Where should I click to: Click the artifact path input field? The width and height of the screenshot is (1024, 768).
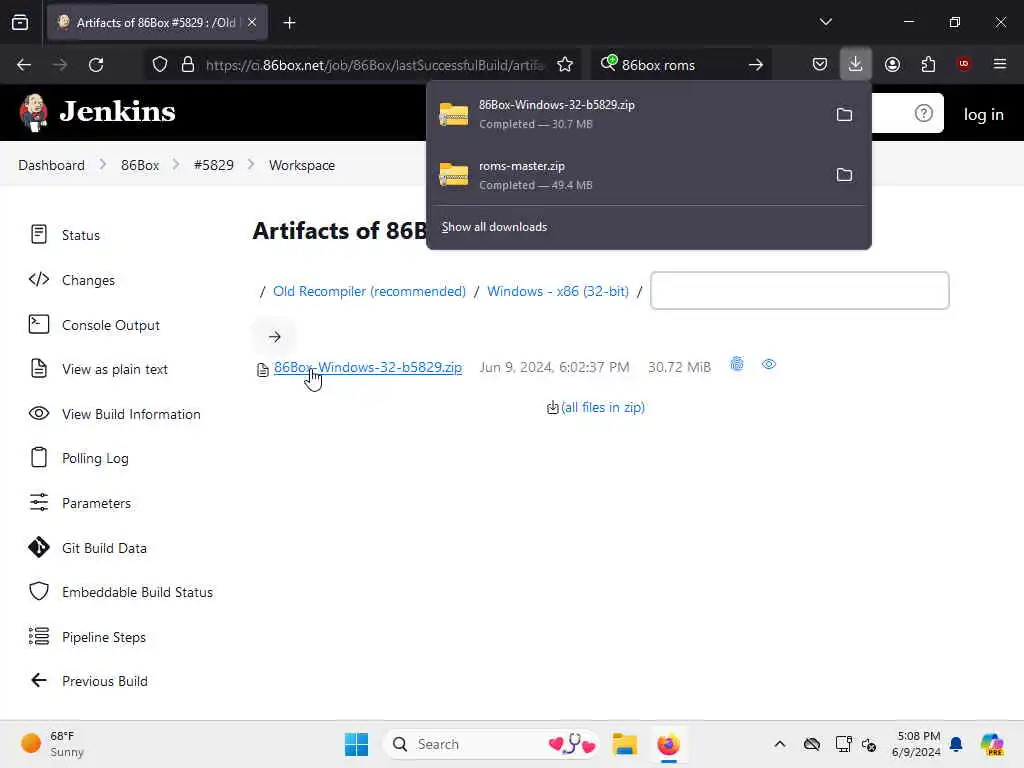pyautogui.click(x=799, y=291)
